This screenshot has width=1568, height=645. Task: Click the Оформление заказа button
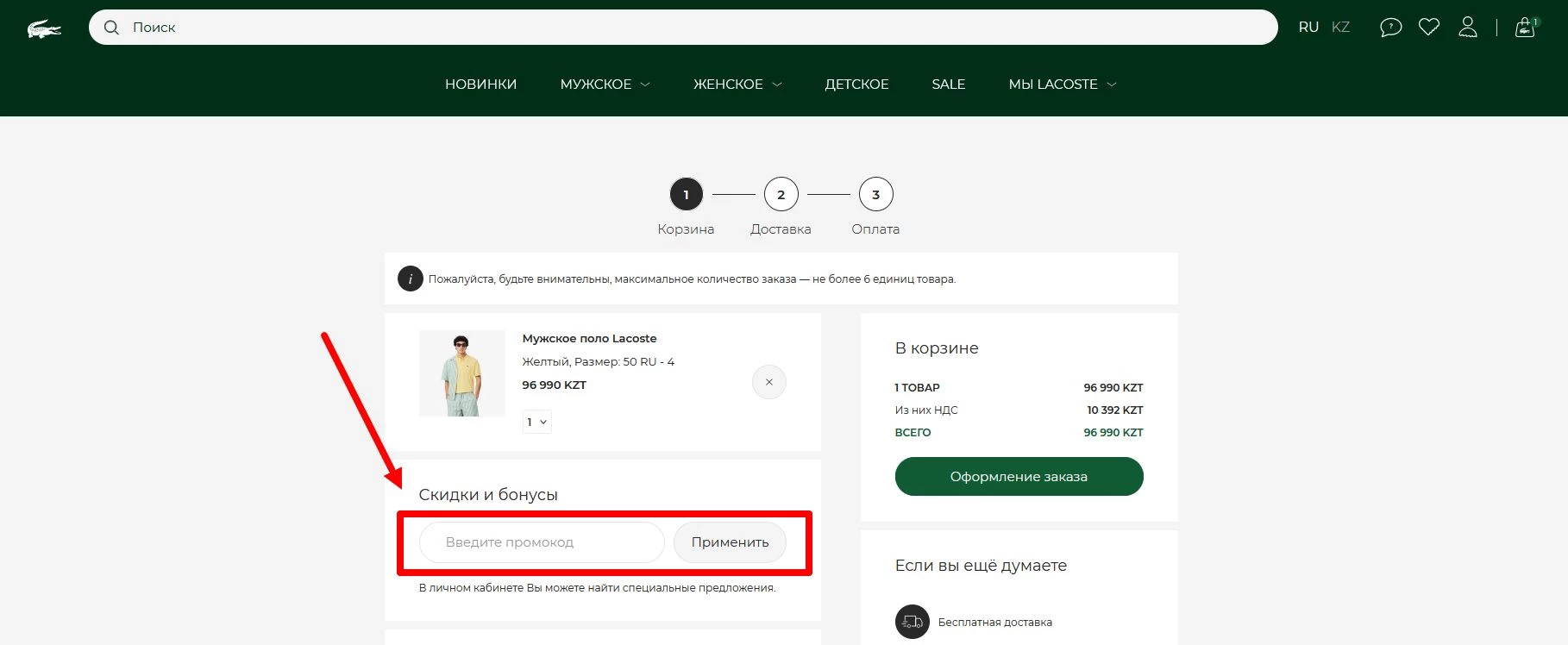(1019, 477)
